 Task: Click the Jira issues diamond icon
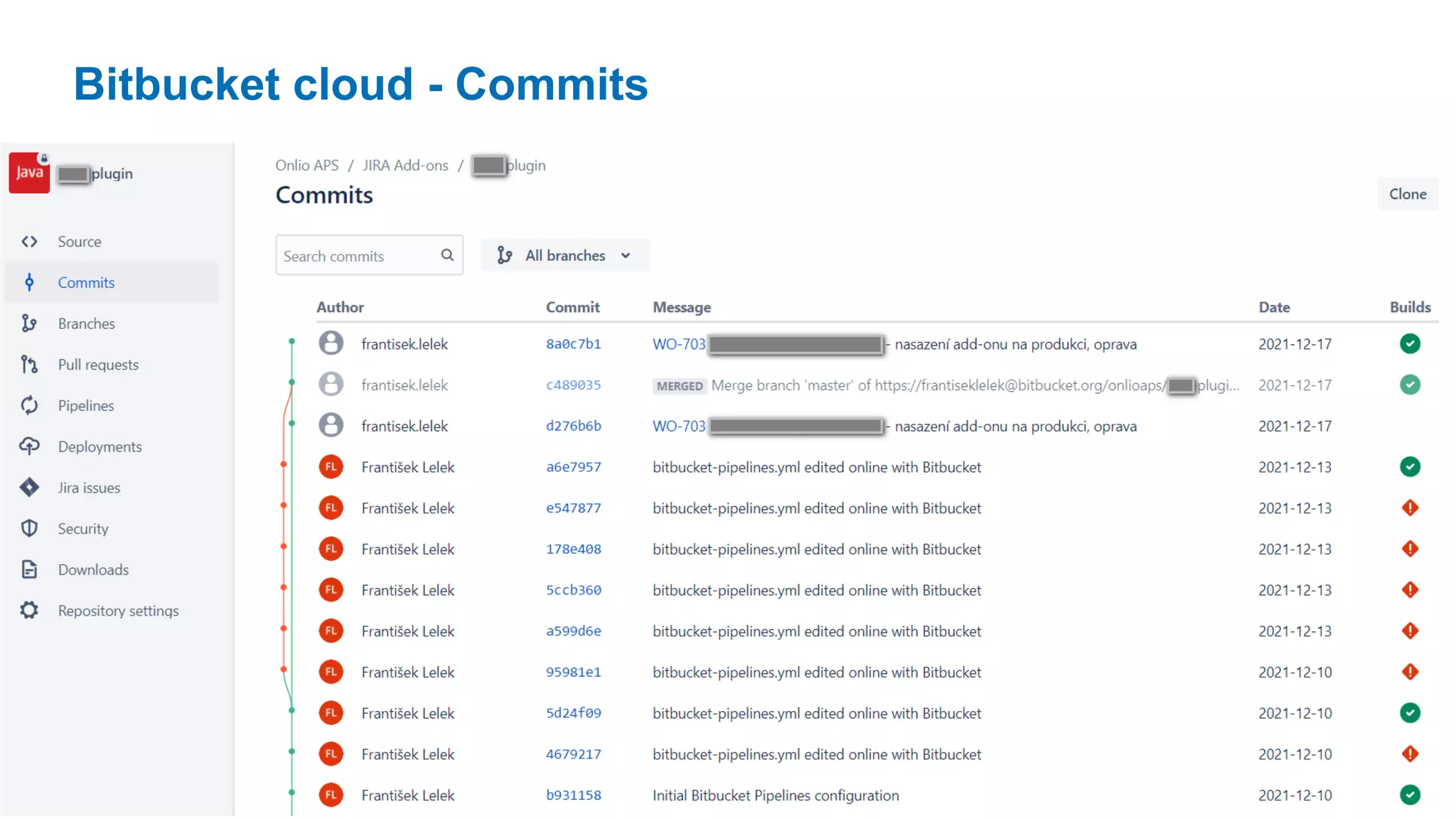tap(29, 488)
